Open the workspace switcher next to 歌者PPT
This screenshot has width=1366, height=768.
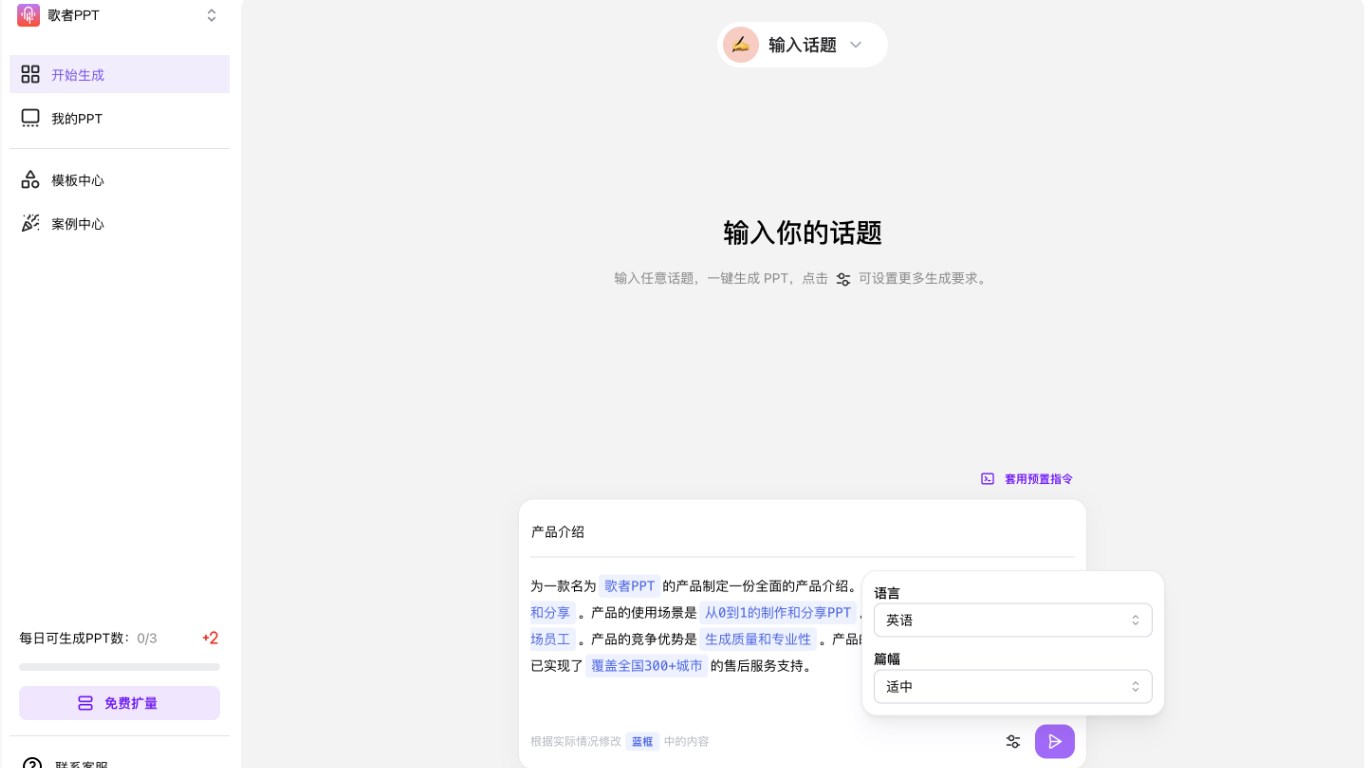[x=211, y=15]
